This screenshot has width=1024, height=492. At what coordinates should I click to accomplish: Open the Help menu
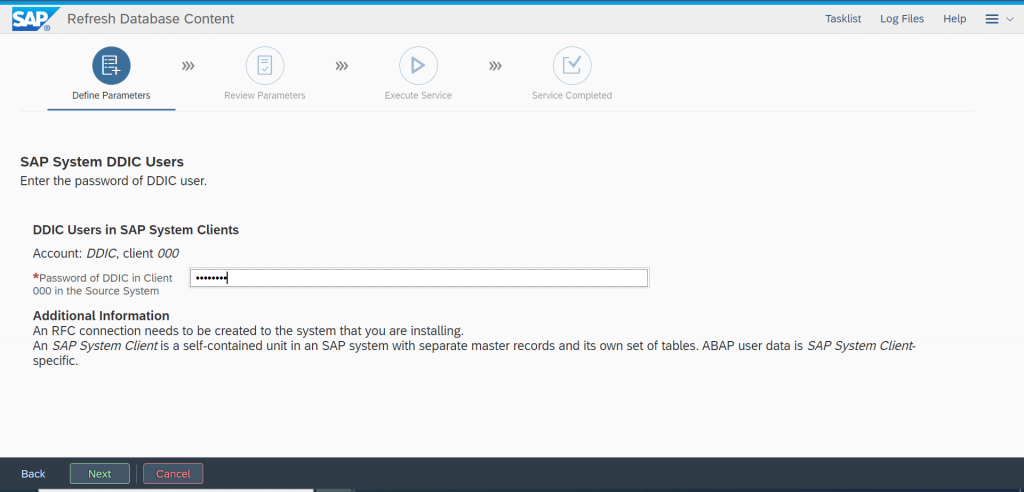tap(955, 19)
